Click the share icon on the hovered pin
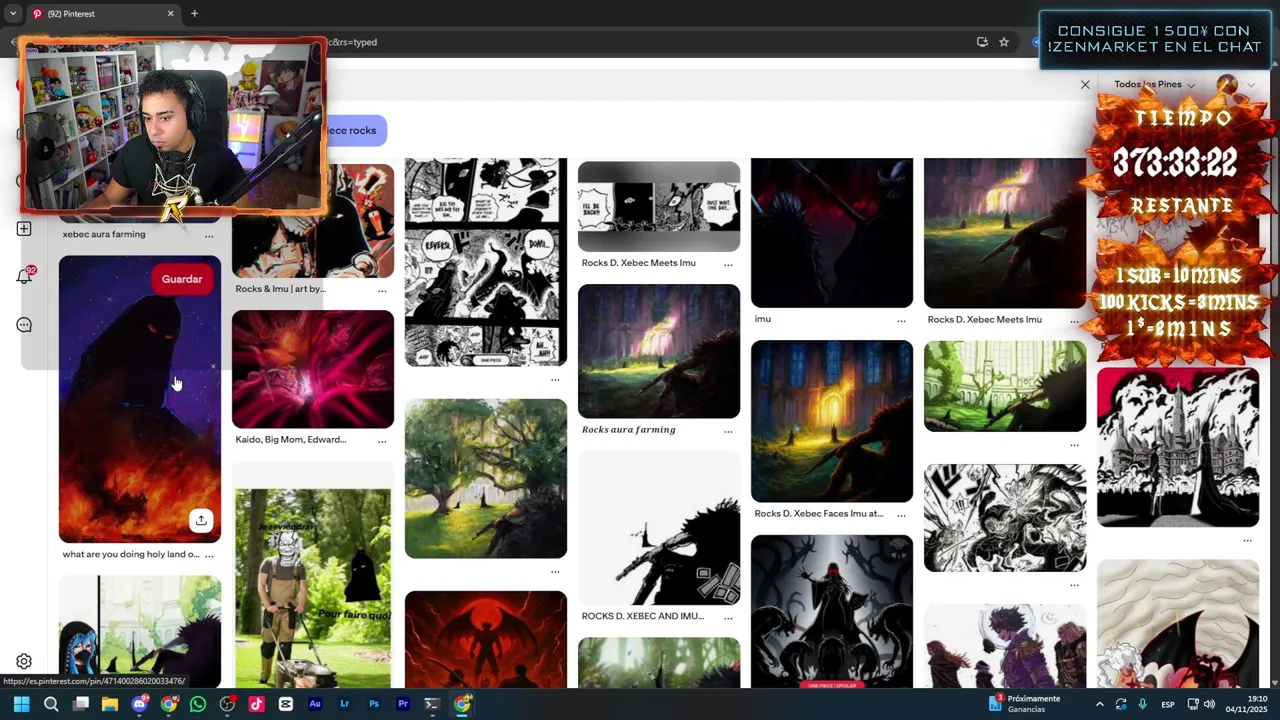This screenshot has height=720, width=1280. tap(201, 520)
